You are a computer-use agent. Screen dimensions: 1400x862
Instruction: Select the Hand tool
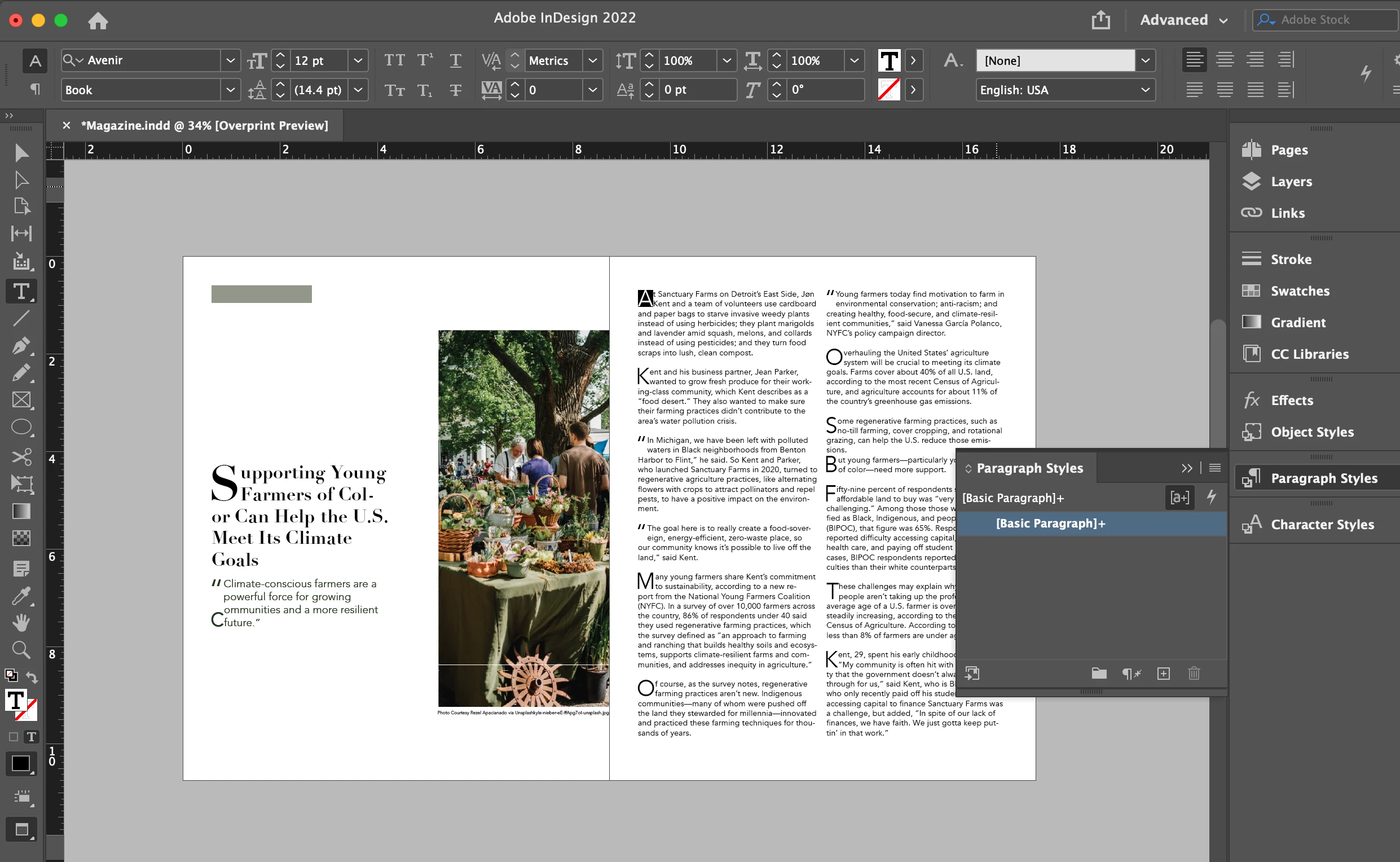21,623
